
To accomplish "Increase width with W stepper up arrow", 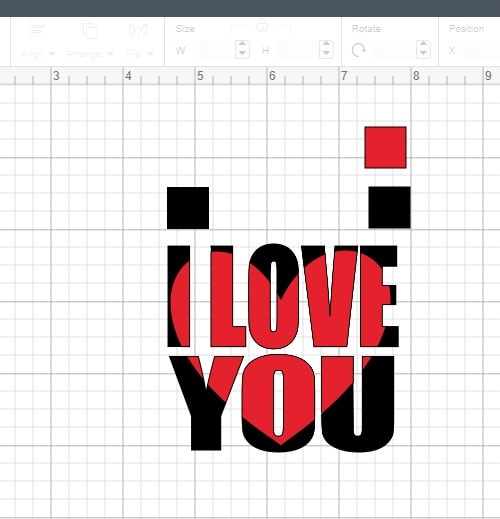I will point(242,44).
